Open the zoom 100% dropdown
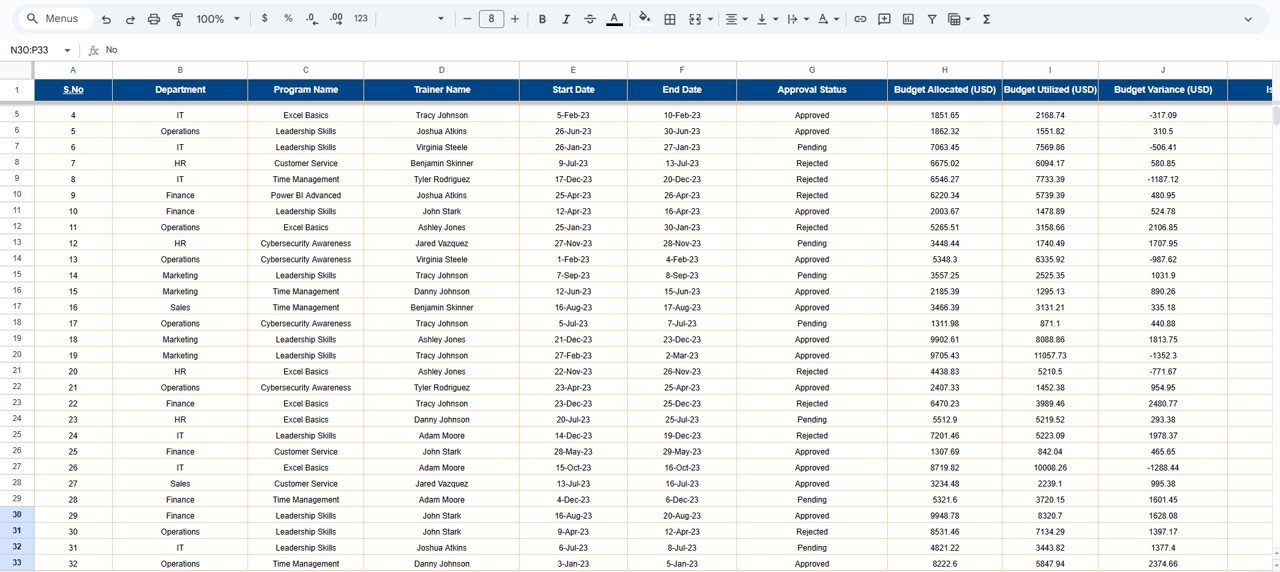Image resolution: width=1280 pixels, height=572 pixels. click(x=218, y=19)
